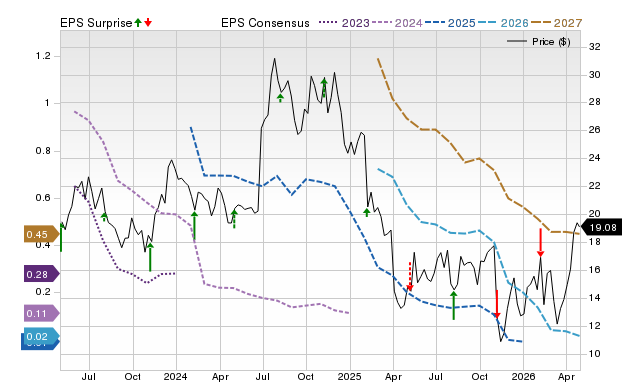This screenshot has height=382, width=640.
Task: Click the 2026 x-axis label
Action: pos(523,376)
